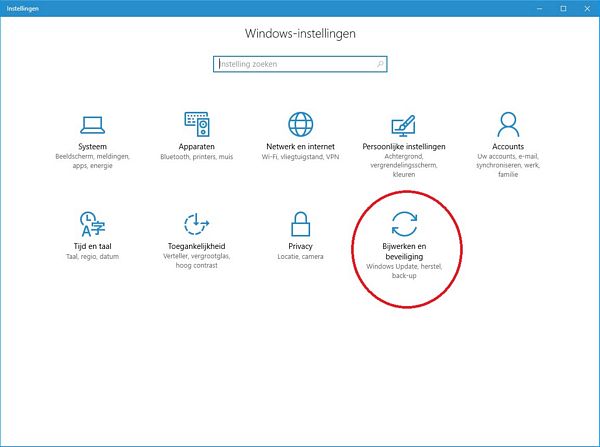Maximize the Instellingen window
Screen dimensions: 600x447
point(562,8)
